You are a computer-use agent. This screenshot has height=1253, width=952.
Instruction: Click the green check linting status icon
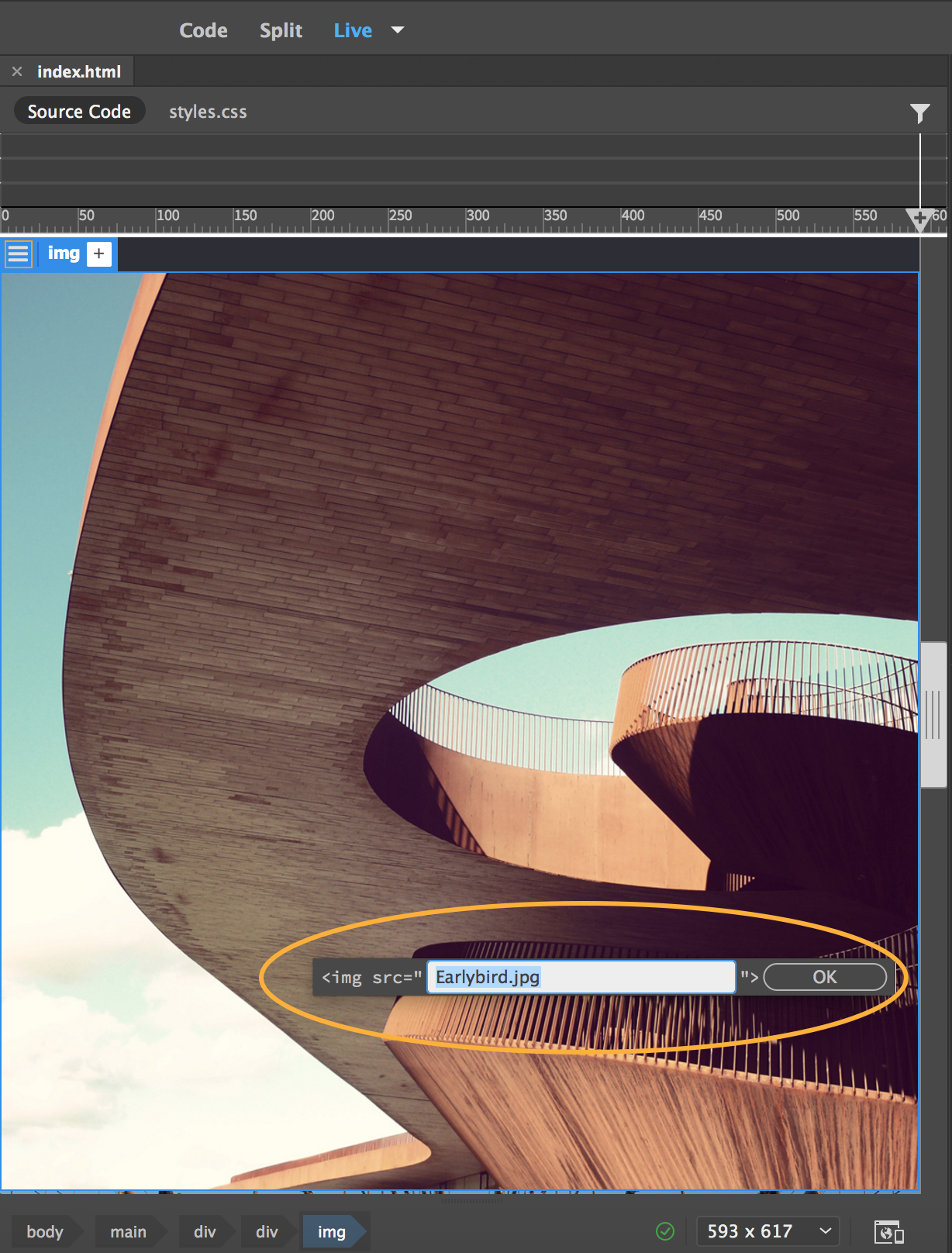[665, 1231]
